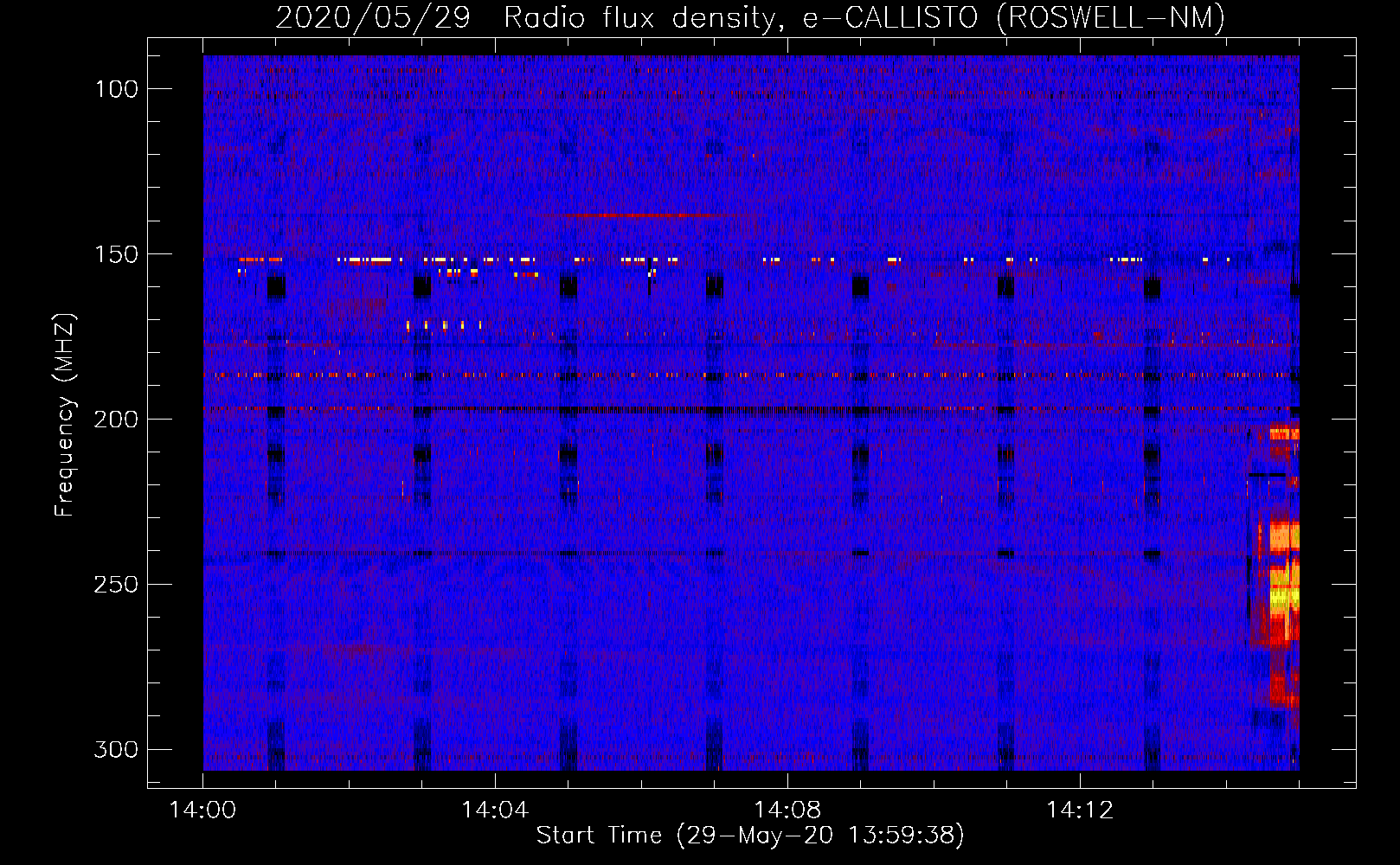The height and width of the screenshot is (865, 1400).
Task: Click the 200 frequency tick label
Action: pyautogui.click(x=117, y=420)
